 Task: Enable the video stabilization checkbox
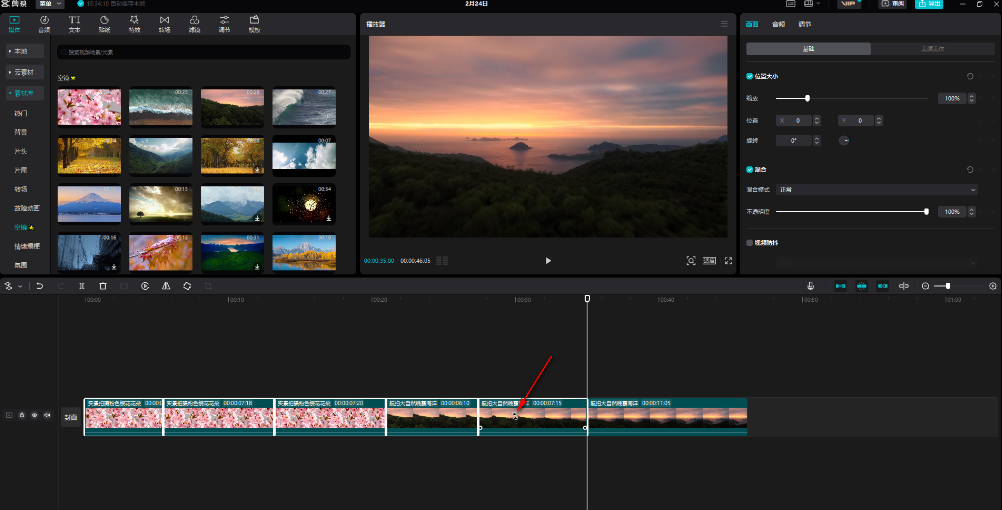(x=750, y=242)
